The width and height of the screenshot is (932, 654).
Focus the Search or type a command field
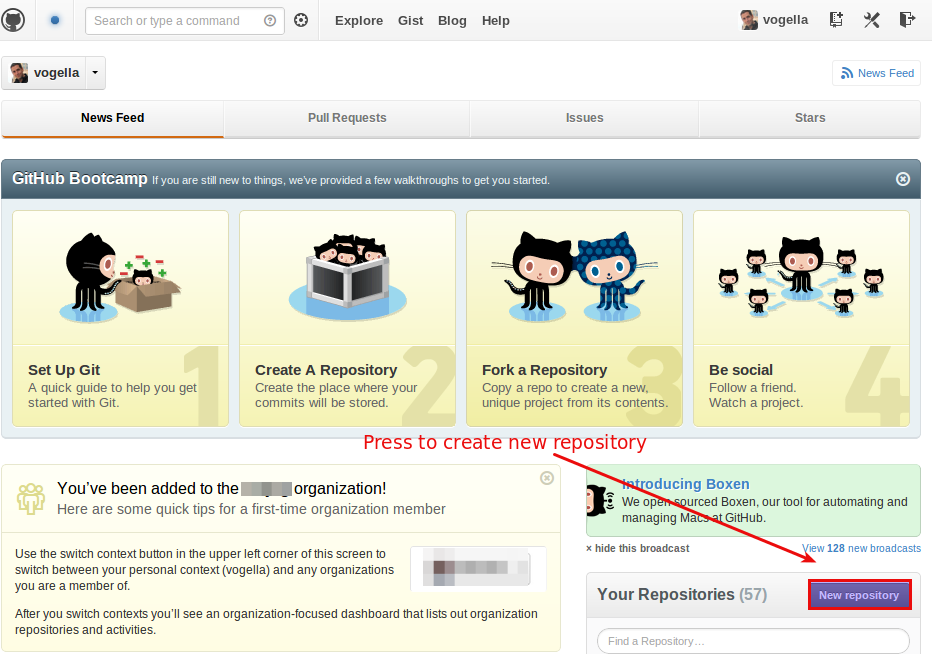click(x=185, y=21)
